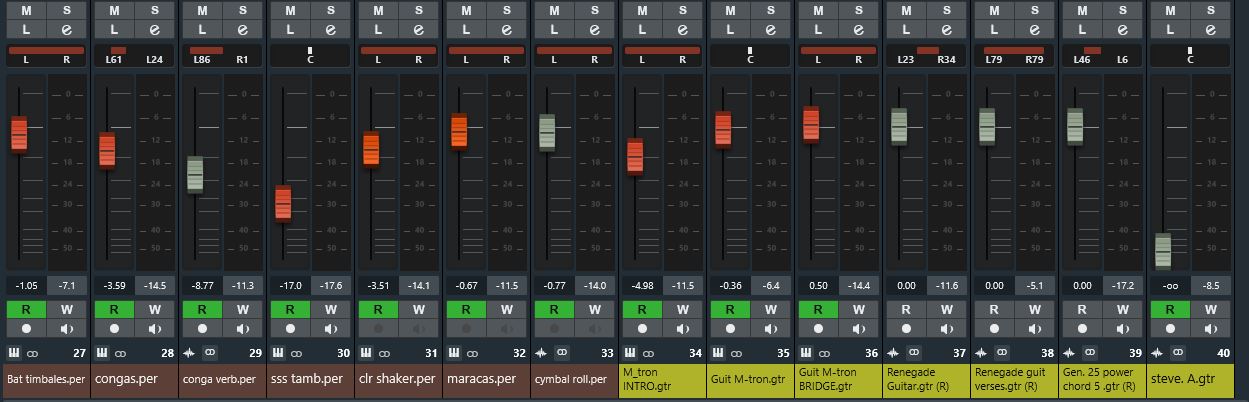The height and width of the screenshot is (402, 1249).
Task: Record-enable Gen. 25 power chord 5 channel
Action: 1082,328
